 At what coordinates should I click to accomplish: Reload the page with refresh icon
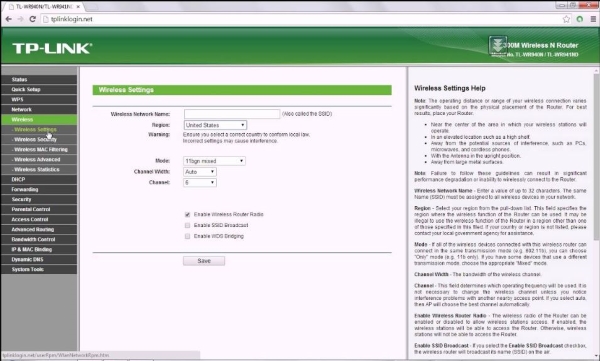pyautogui.click(x=33, y=19)
